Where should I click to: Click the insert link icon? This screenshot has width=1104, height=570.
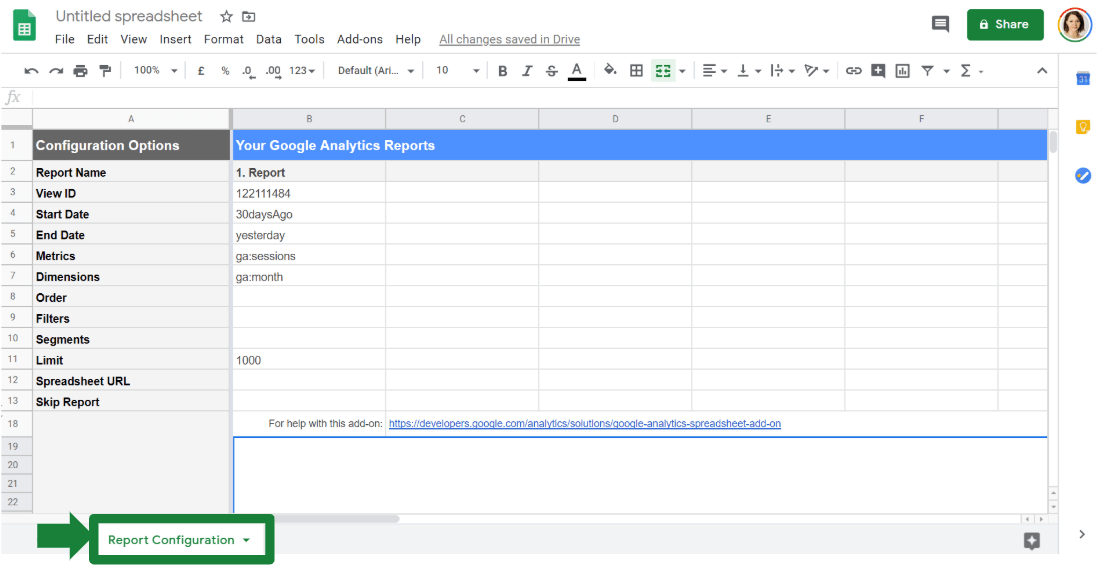[x=853, y=71]
